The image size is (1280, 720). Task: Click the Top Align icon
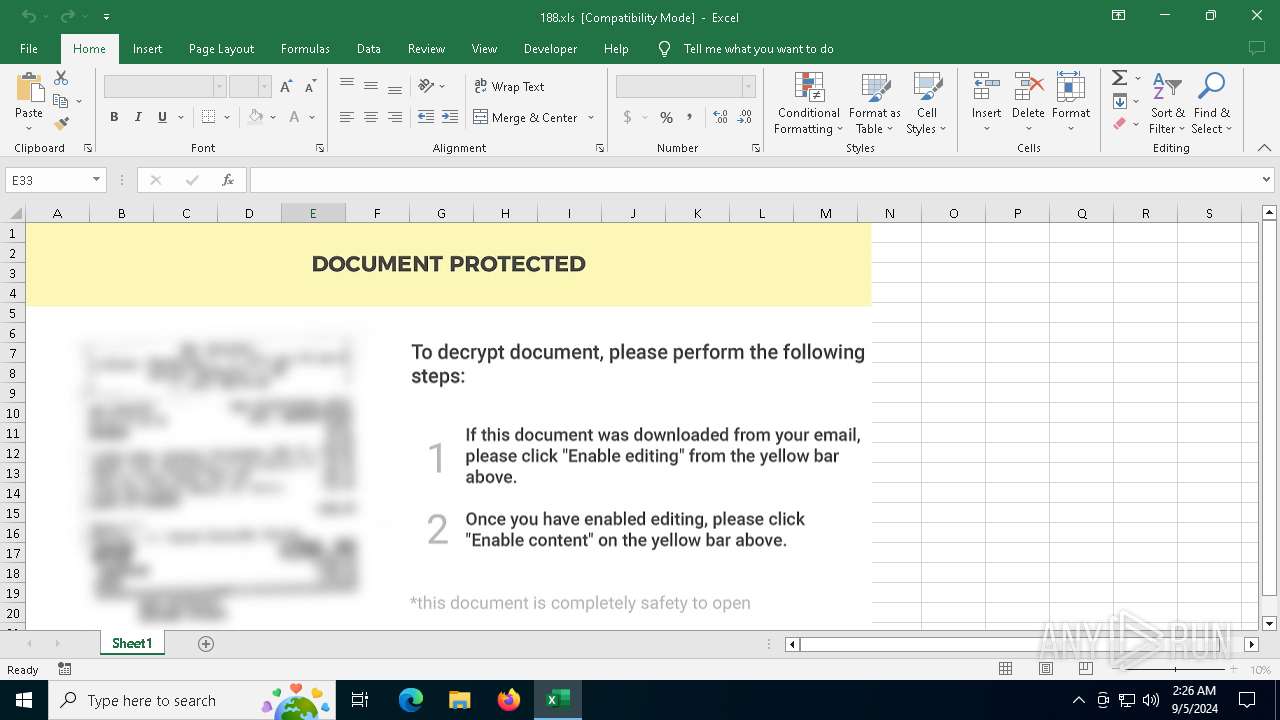coord(347,86)
